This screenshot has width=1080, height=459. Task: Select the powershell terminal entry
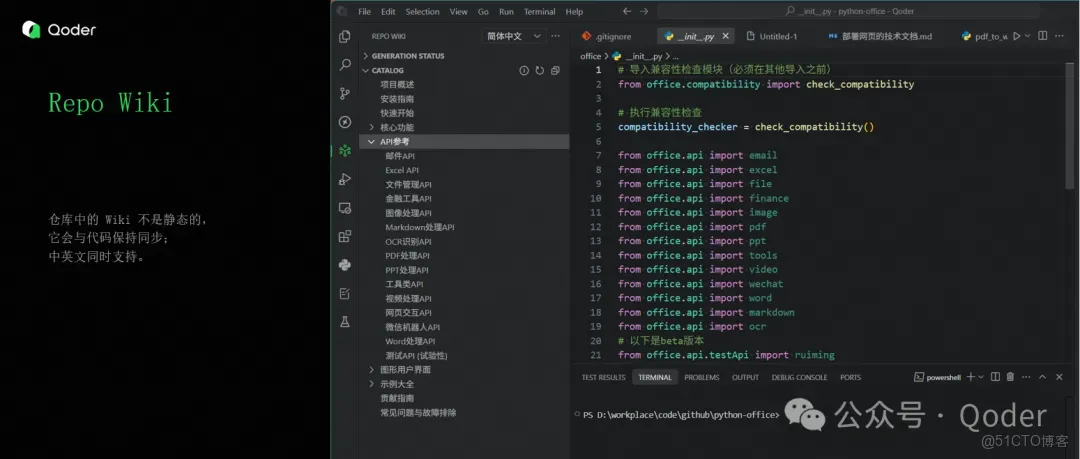coord(937,377)
